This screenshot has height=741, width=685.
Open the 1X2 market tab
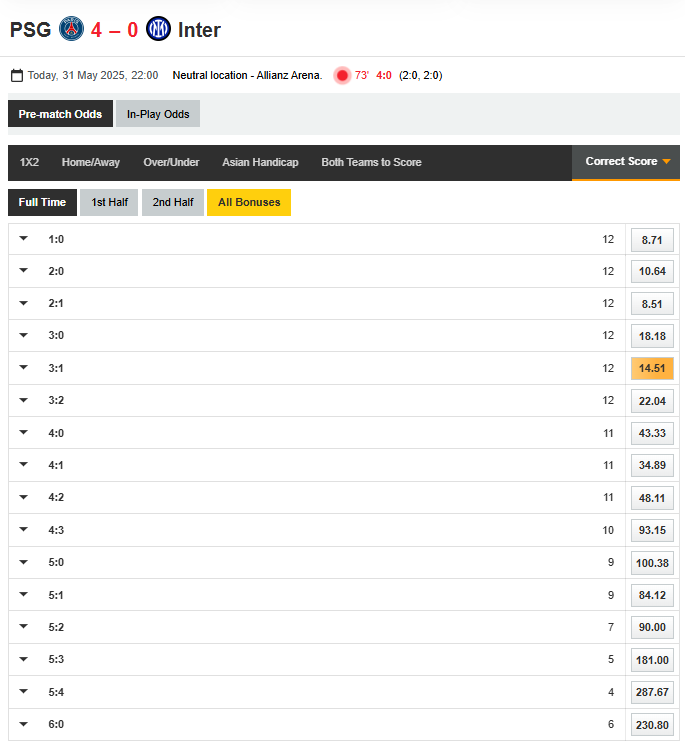pyautogui.click(x=30, y=162)
